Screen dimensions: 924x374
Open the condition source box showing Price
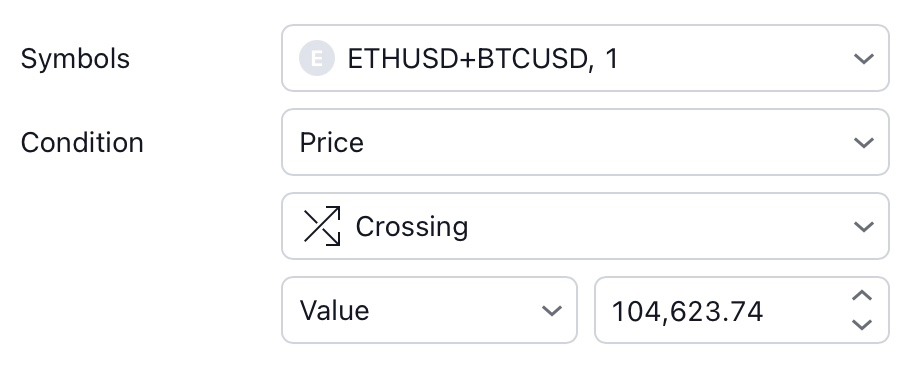coord(585,142)
